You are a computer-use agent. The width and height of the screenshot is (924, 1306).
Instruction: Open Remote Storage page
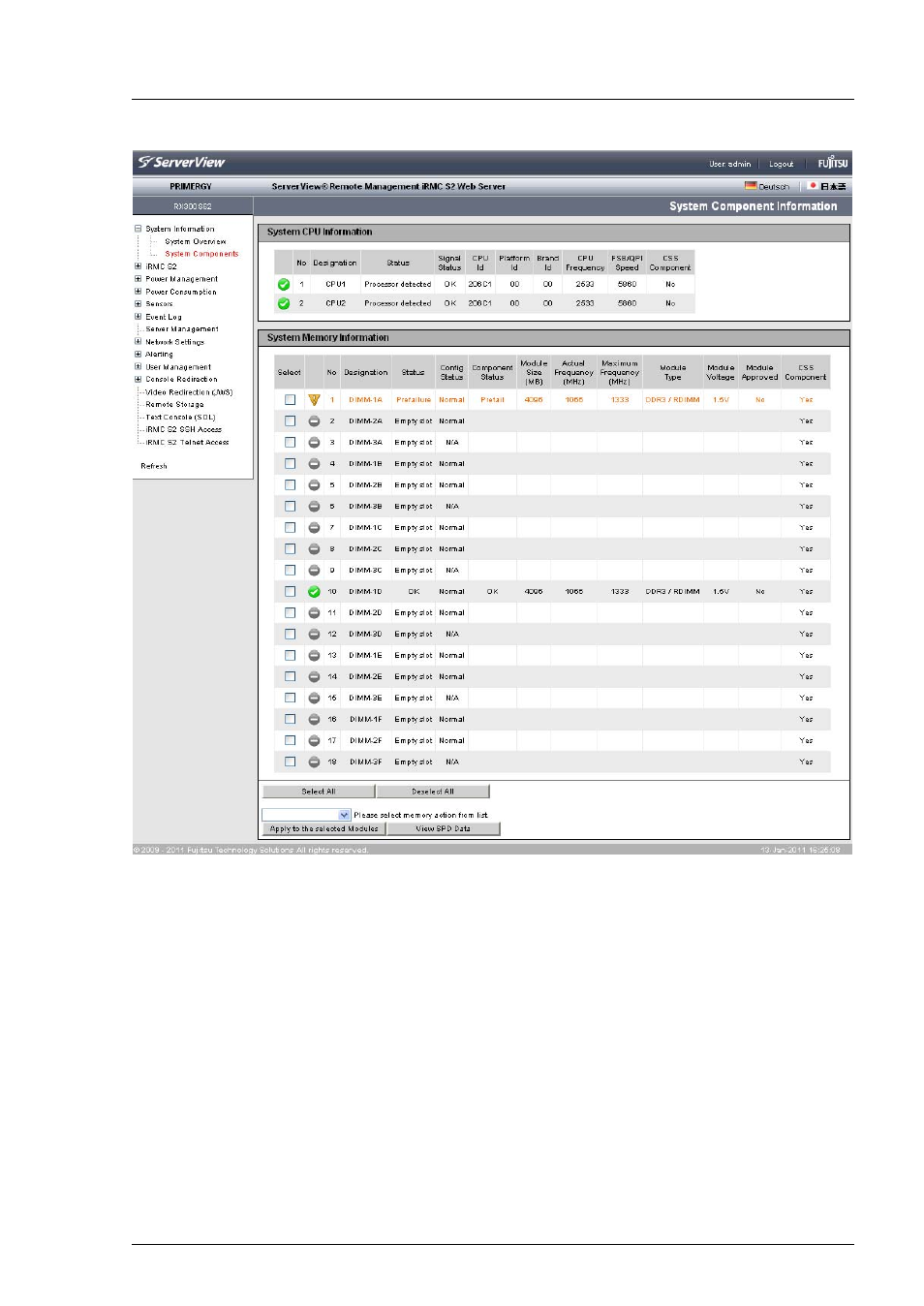tap(174, 405)
